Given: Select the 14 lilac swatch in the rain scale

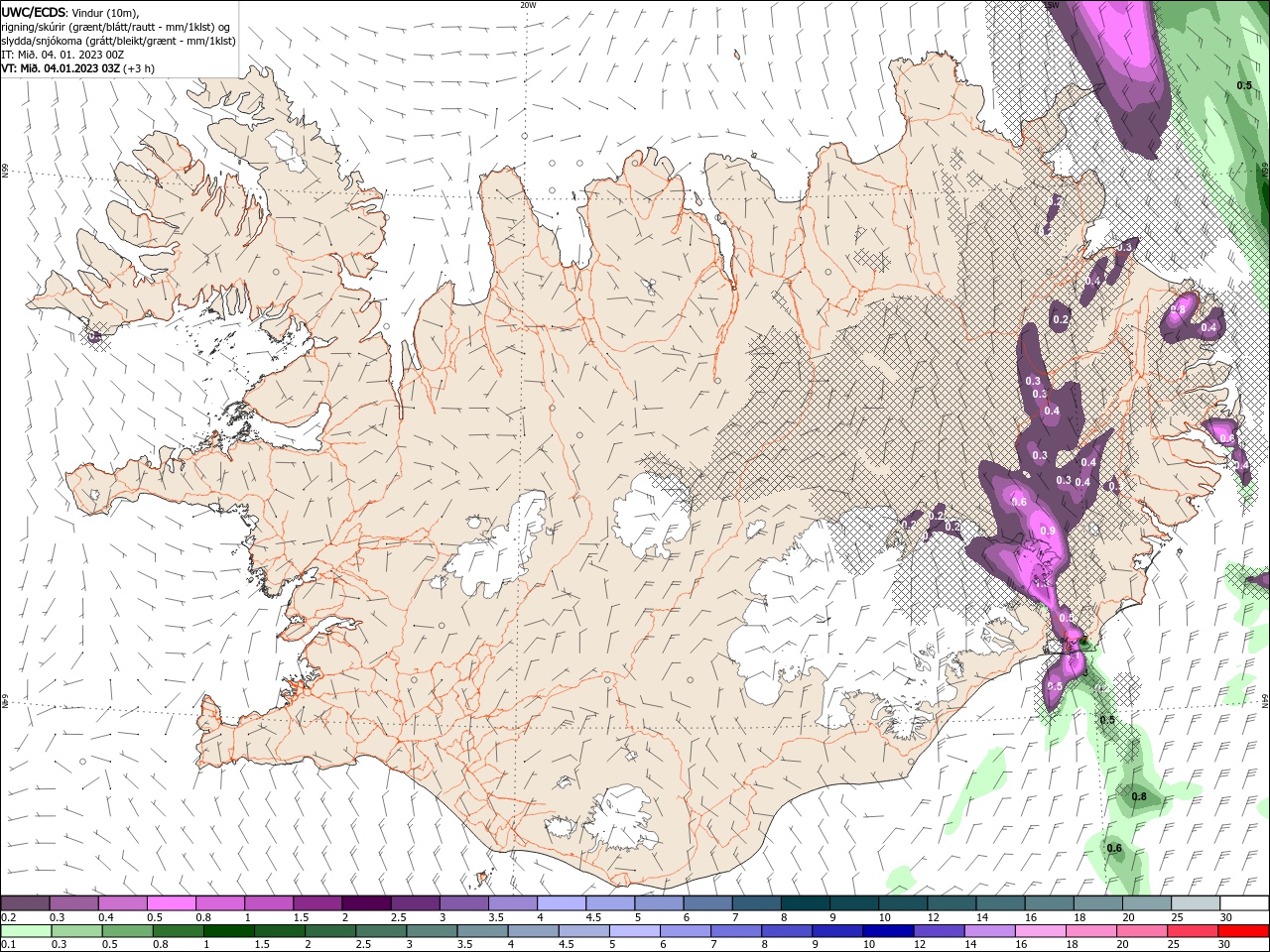Looking at the screenshot, I should point(990,931).
